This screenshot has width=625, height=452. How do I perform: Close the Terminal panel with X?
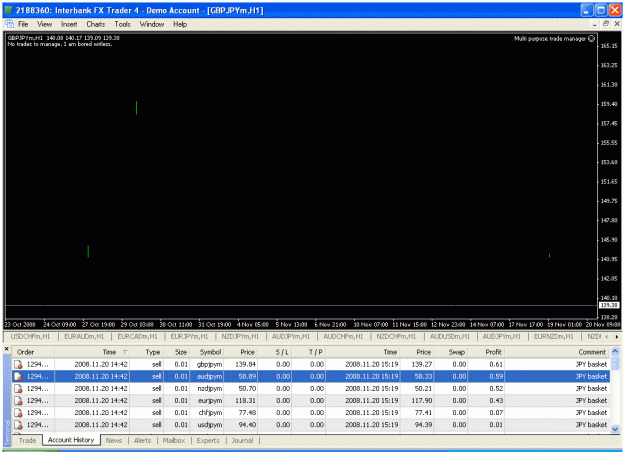(7, 349)
